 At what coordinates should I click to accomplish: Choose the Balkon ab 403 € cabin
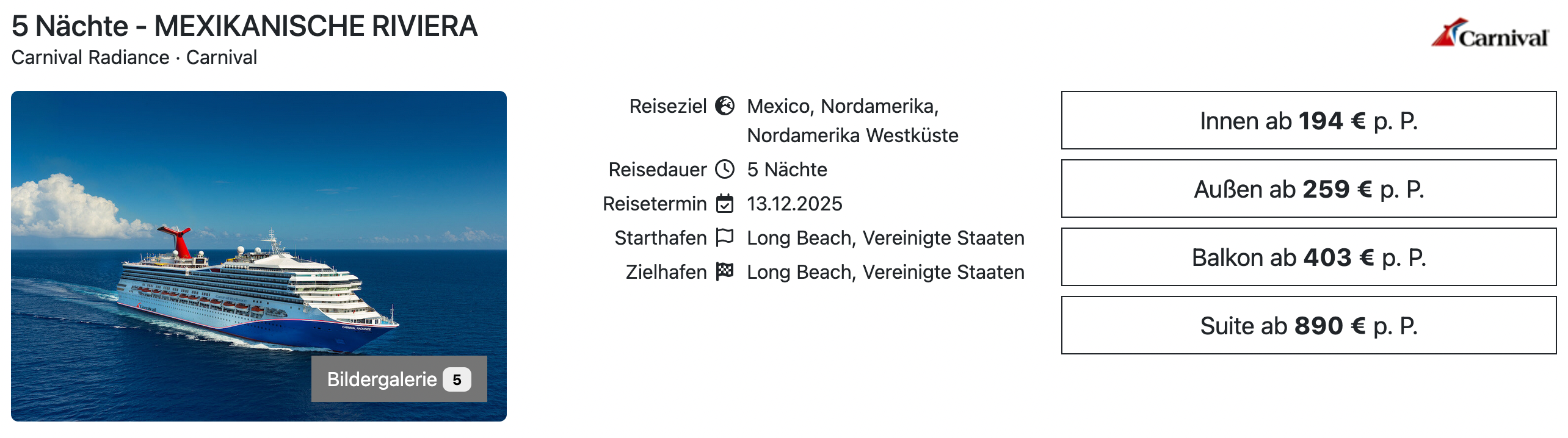(x=1308, y=257)
